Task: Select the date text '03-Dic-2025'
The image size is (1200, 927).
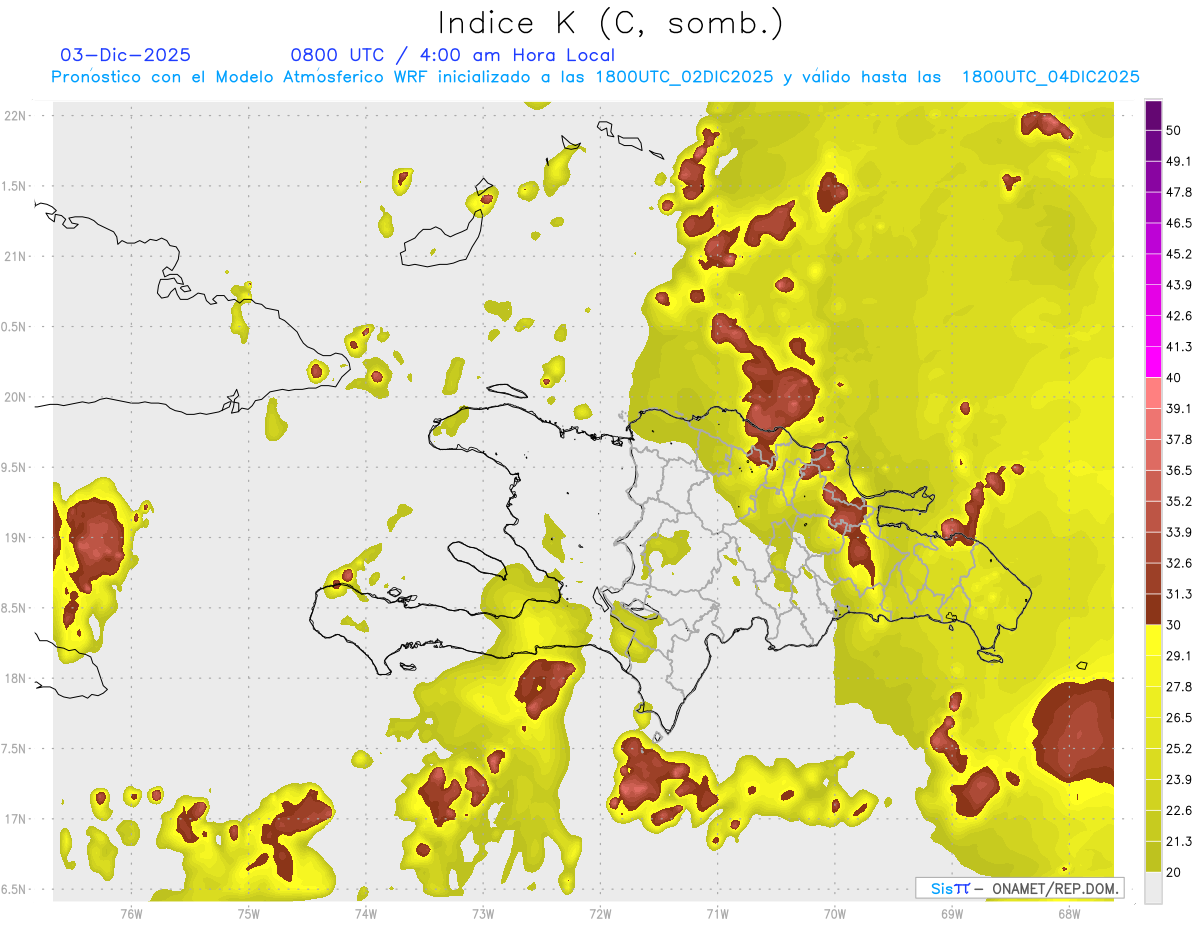Action: click(126, 55)
